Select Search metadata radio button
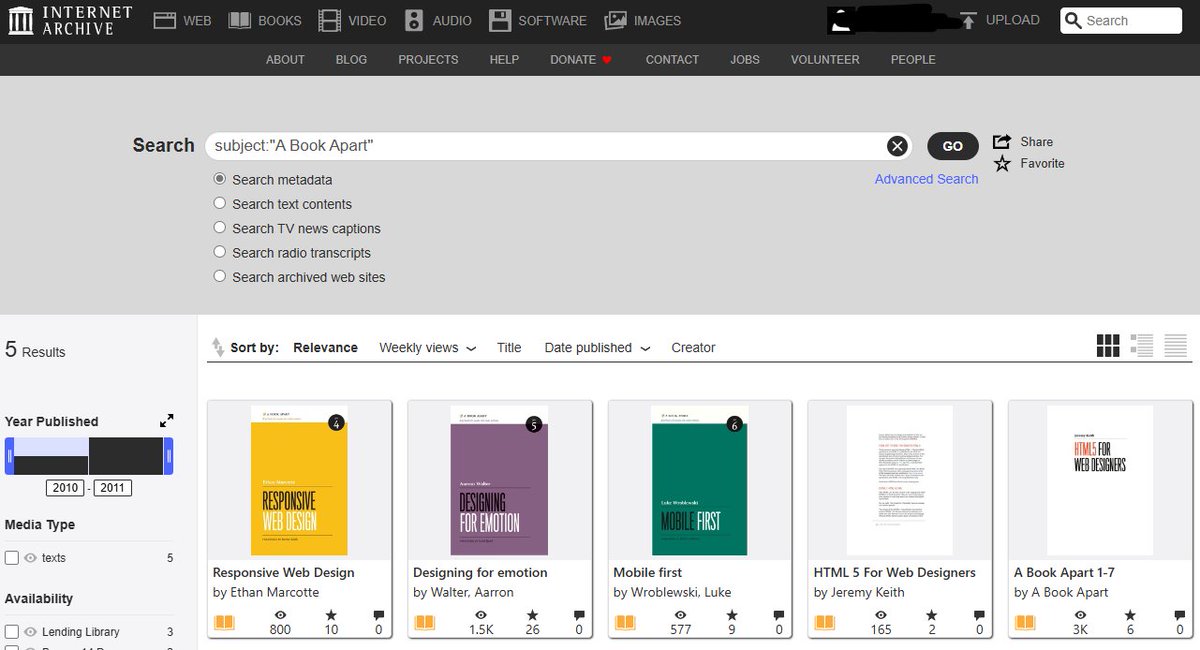The image size is (1200, 650). [x=220, y=179]
